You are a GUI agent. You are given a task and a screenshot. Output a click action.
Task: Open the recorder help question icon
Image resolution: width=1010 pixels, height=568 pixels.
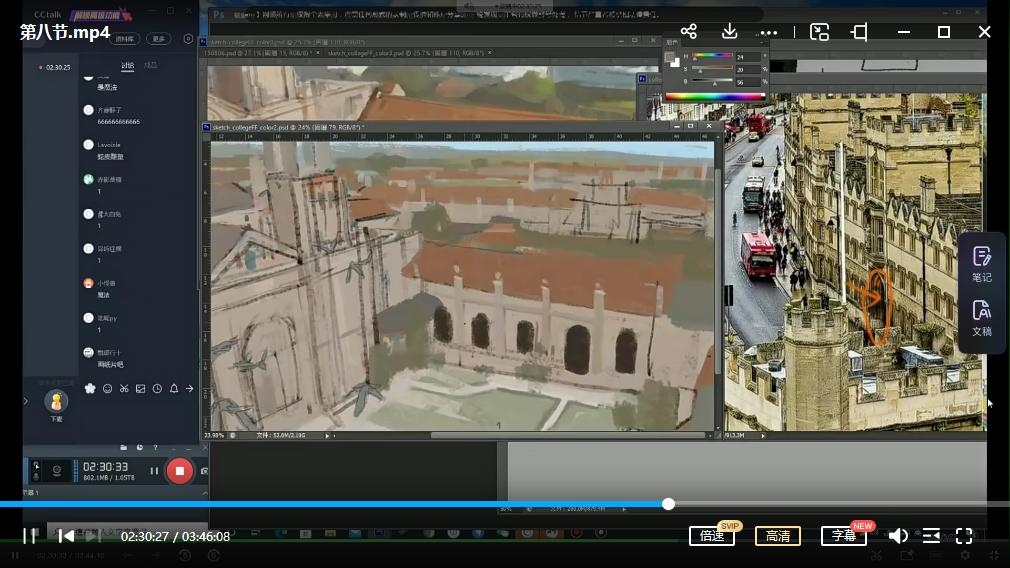[x=155, y=447]
